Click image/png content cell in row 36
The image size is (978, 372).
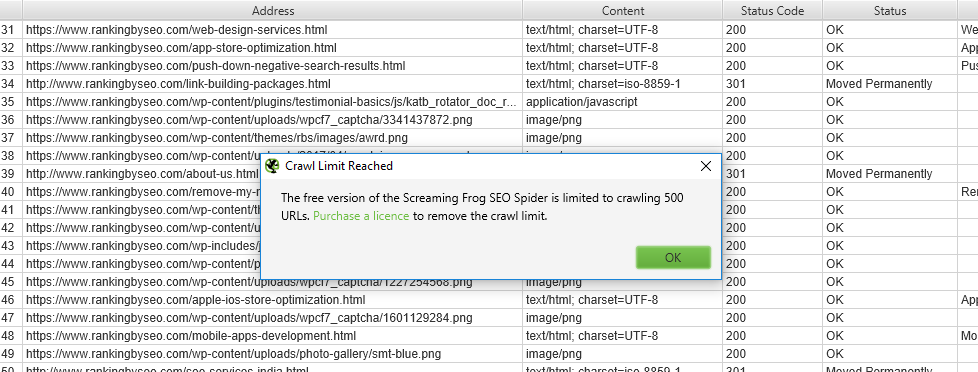554,120
